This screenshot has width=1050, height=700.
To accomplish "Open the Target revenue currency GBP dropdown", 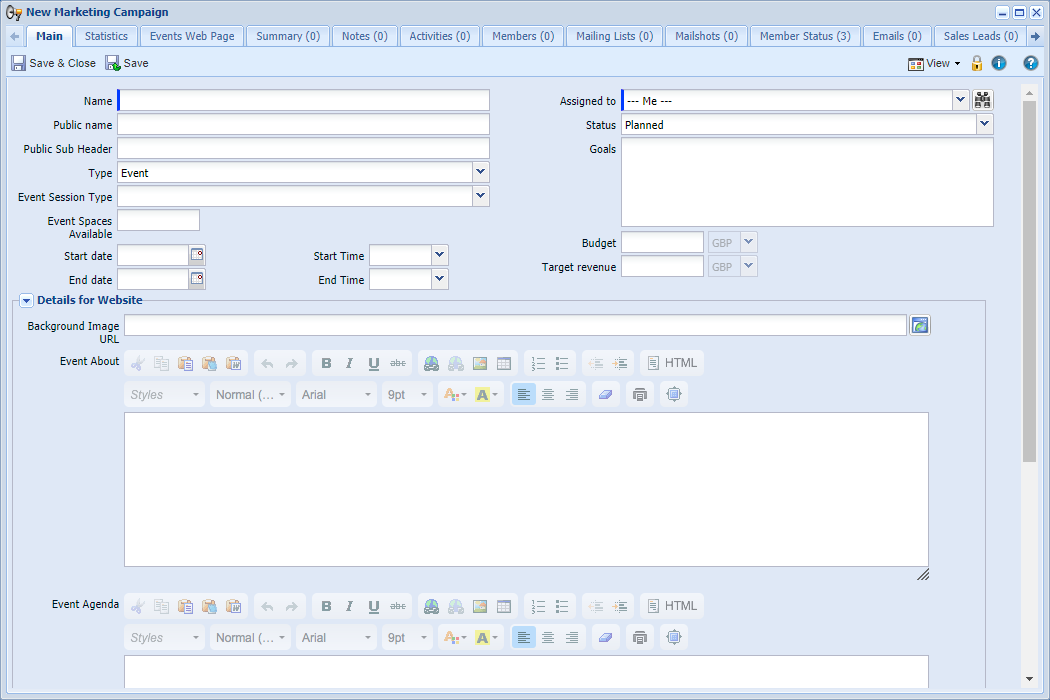I will [749, 266].
